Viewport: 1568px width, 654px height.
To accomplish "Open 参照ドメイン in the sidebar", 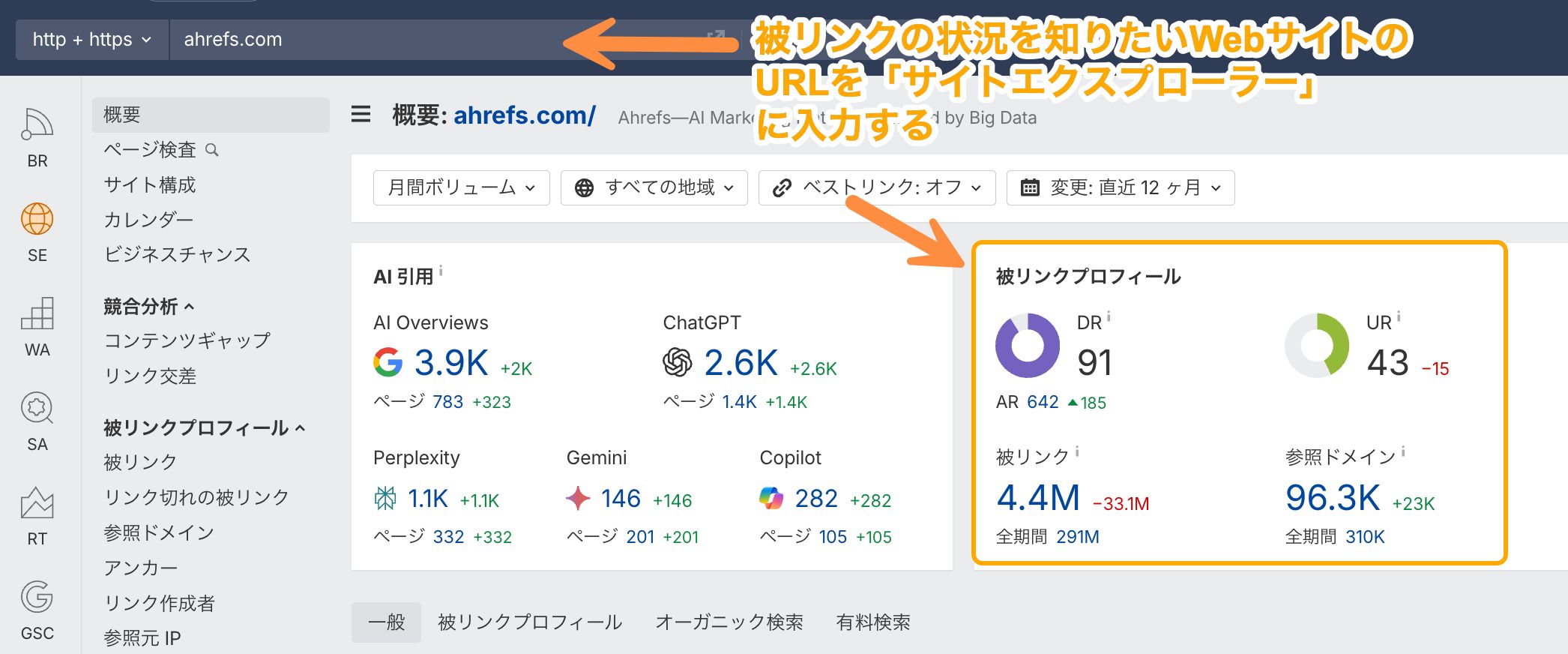I will (159, 532).
